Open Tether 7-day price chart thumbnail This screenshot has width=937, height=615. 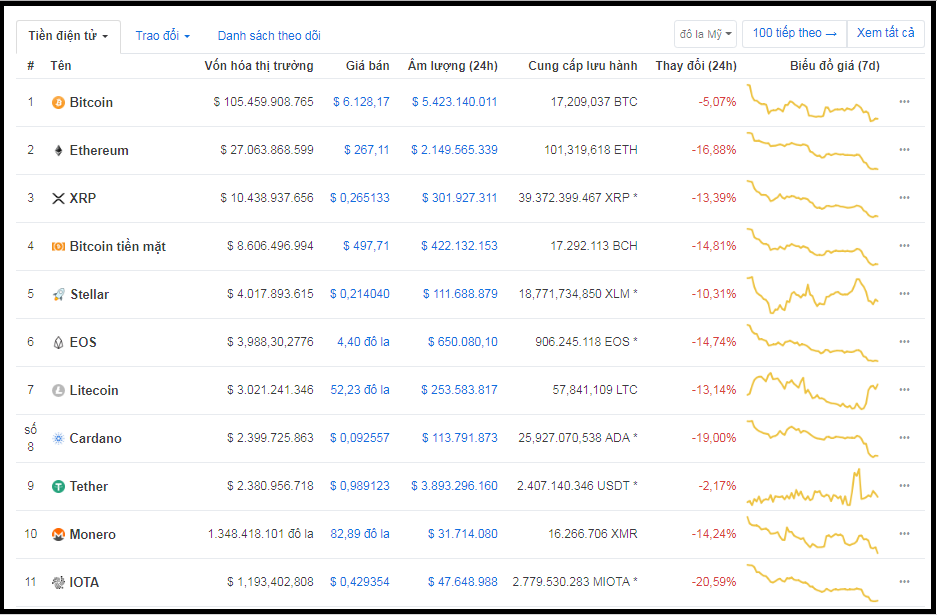pos(813,488)
